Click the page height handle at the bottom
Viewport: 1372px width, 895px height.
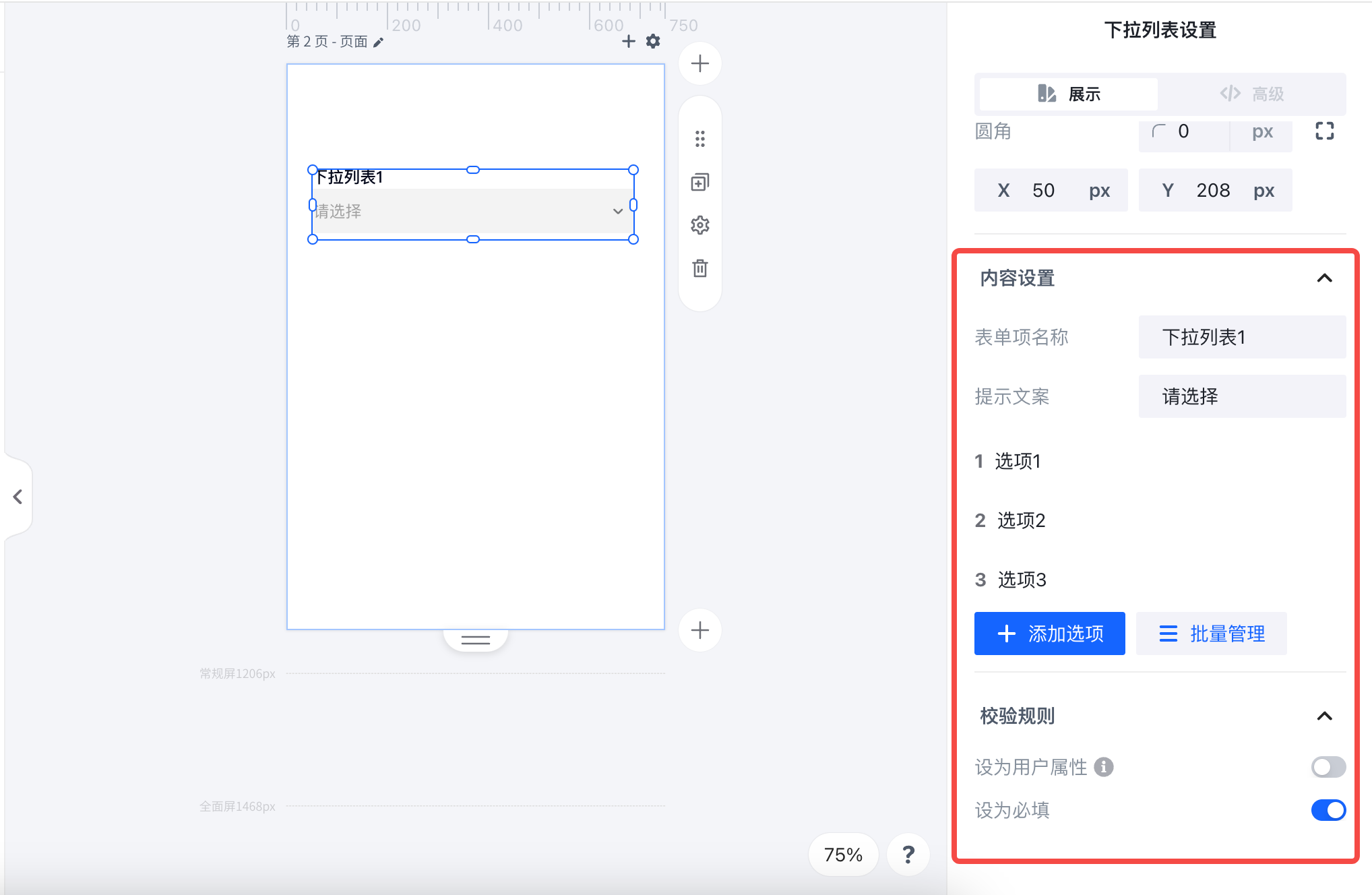click(x=476, y=640)
